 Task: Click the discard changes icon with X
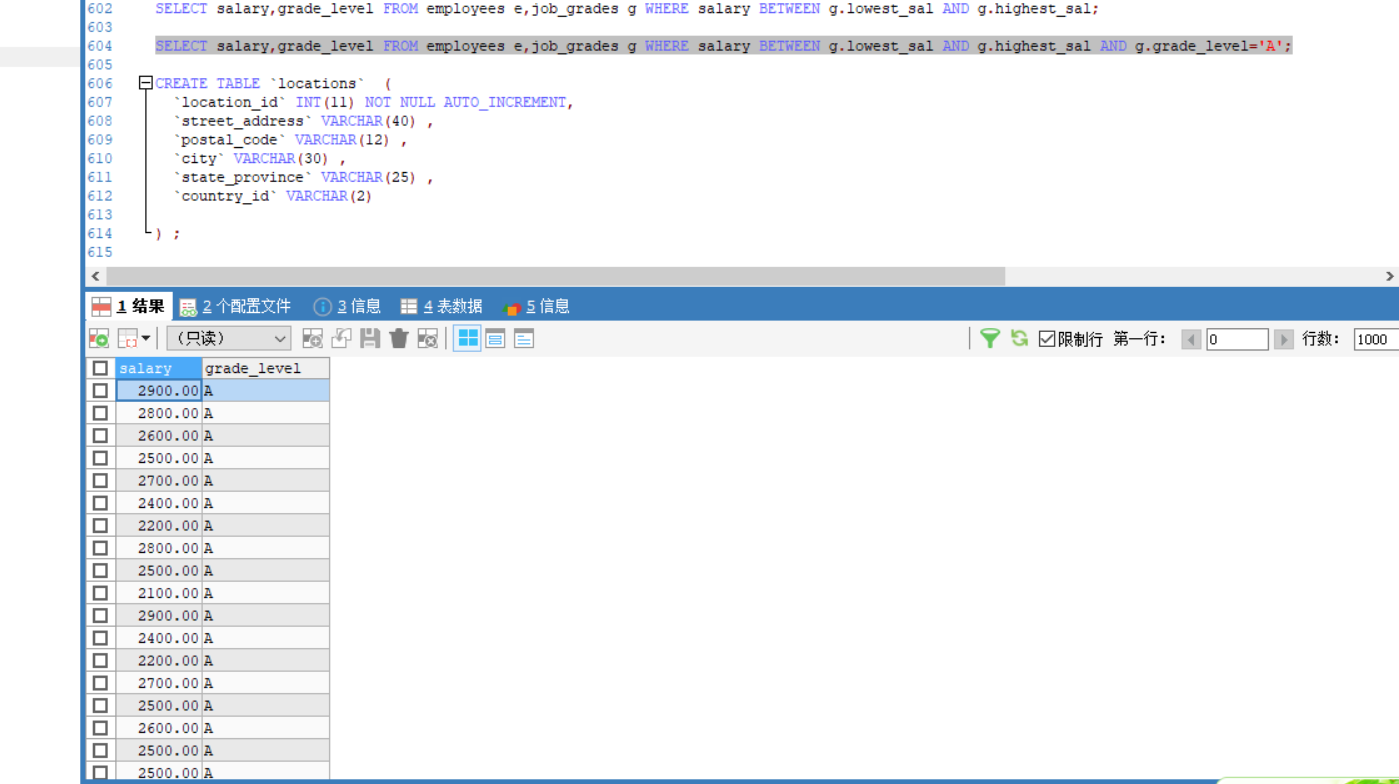click(427, 339)
